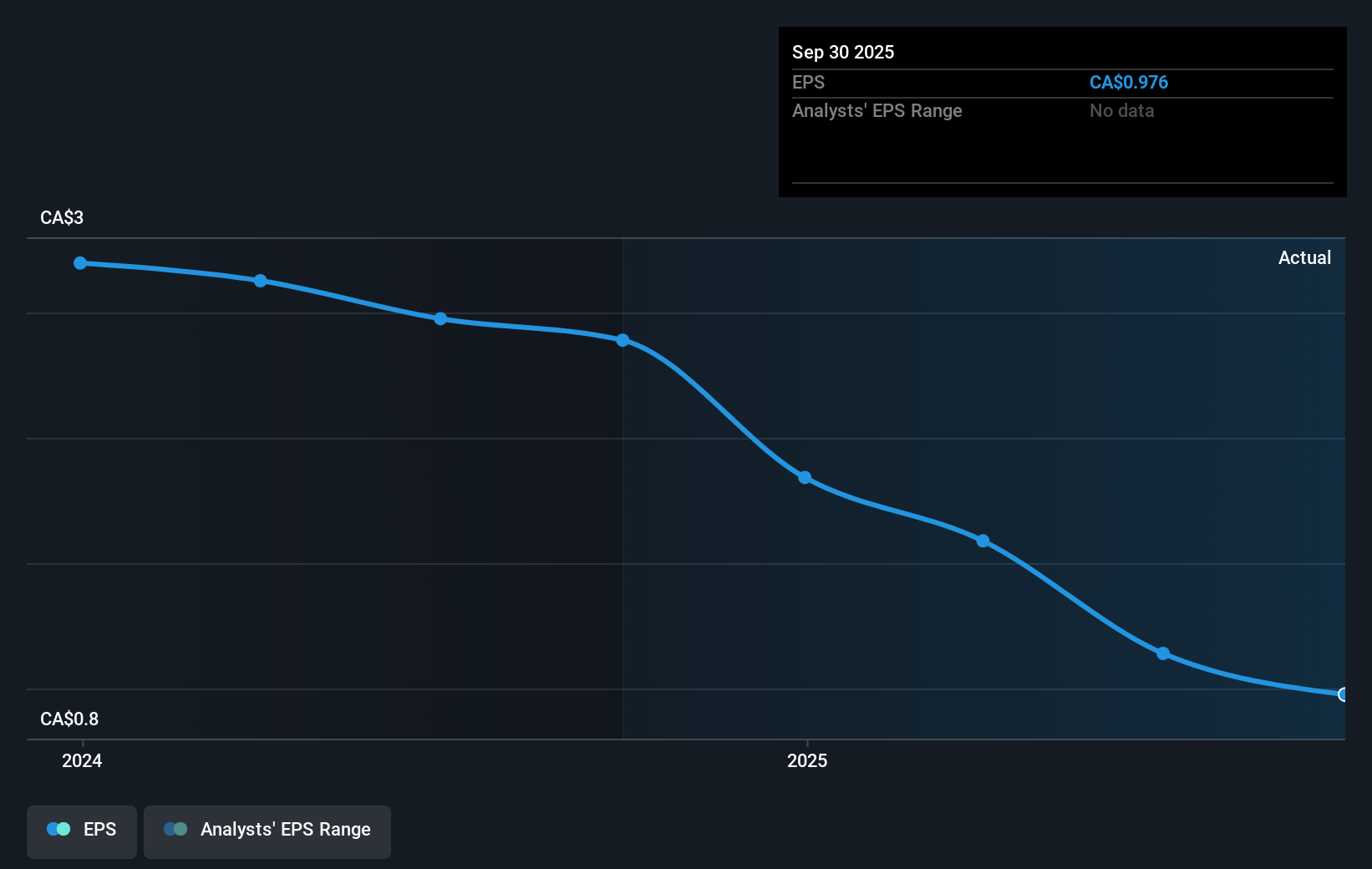Select the first EPS data point on line
The height and width of the screenshot is (869, 1372).
pyautogui.click(x=80, y=263)
